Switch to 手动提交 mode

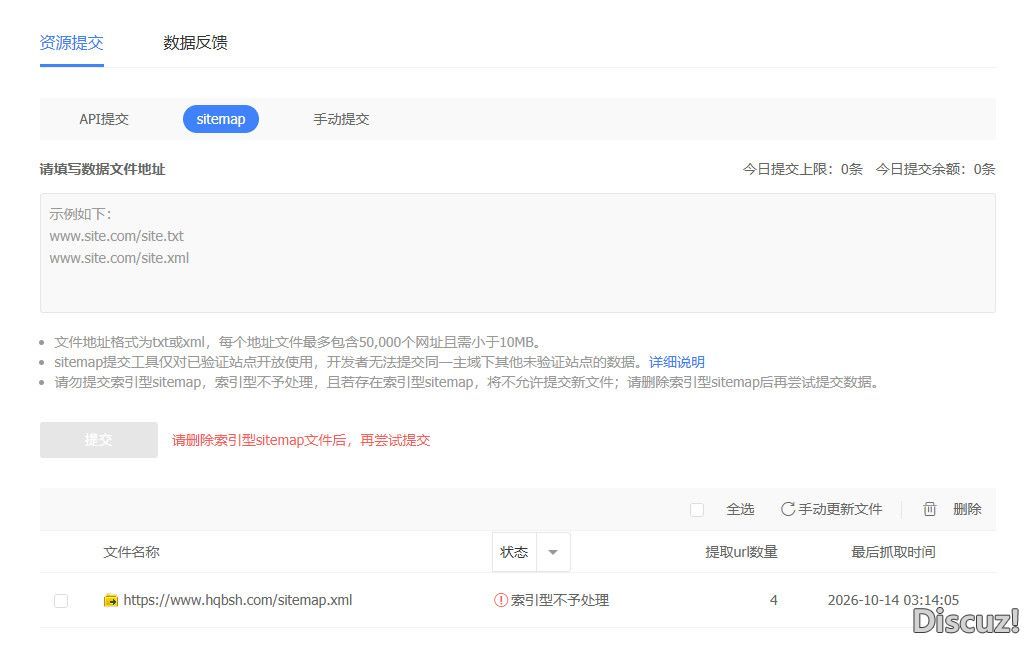(341, 119)
